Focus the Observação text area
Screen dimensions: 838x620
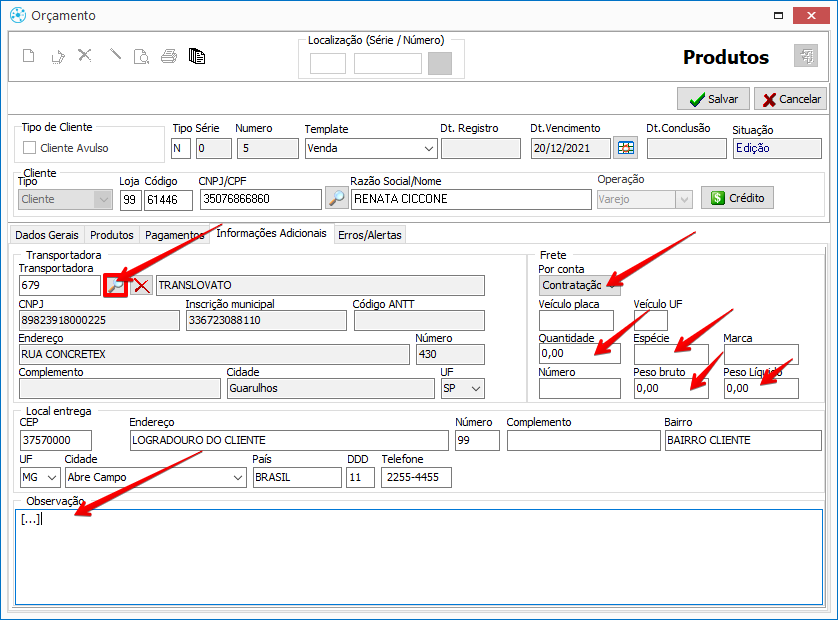click(x=419, y=557)
